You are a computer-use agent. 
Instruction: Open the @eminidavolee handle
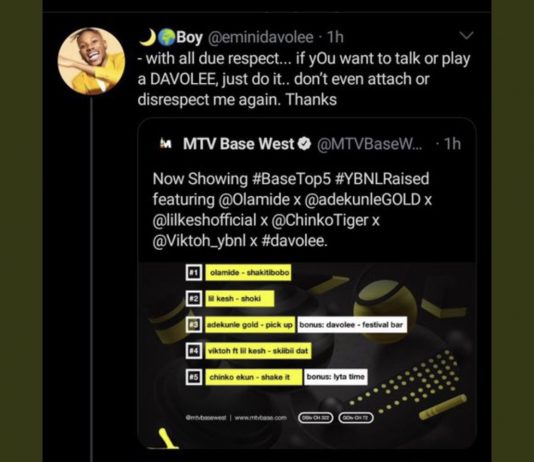[x=260, y=37]
